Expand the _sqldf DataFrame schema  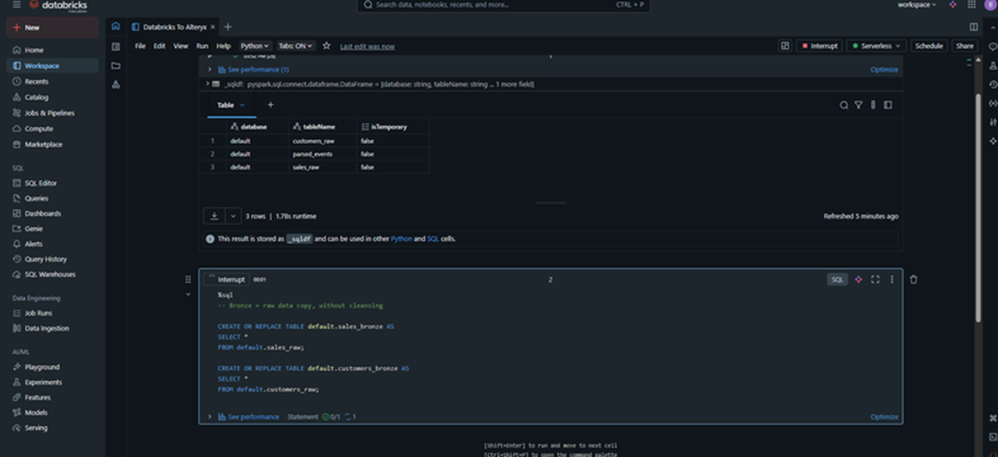(x=207, y=84)
